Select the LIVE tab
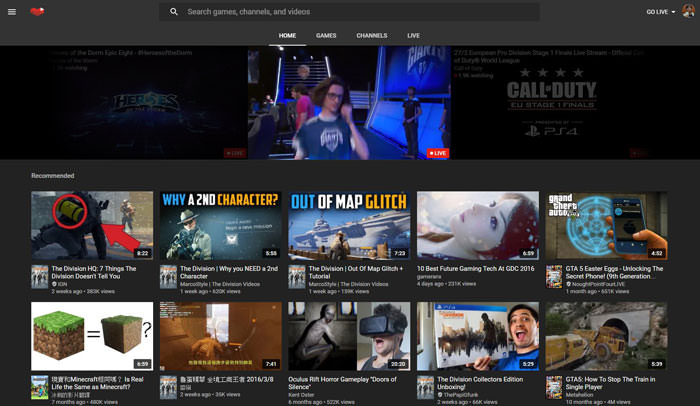 [413, 35]
